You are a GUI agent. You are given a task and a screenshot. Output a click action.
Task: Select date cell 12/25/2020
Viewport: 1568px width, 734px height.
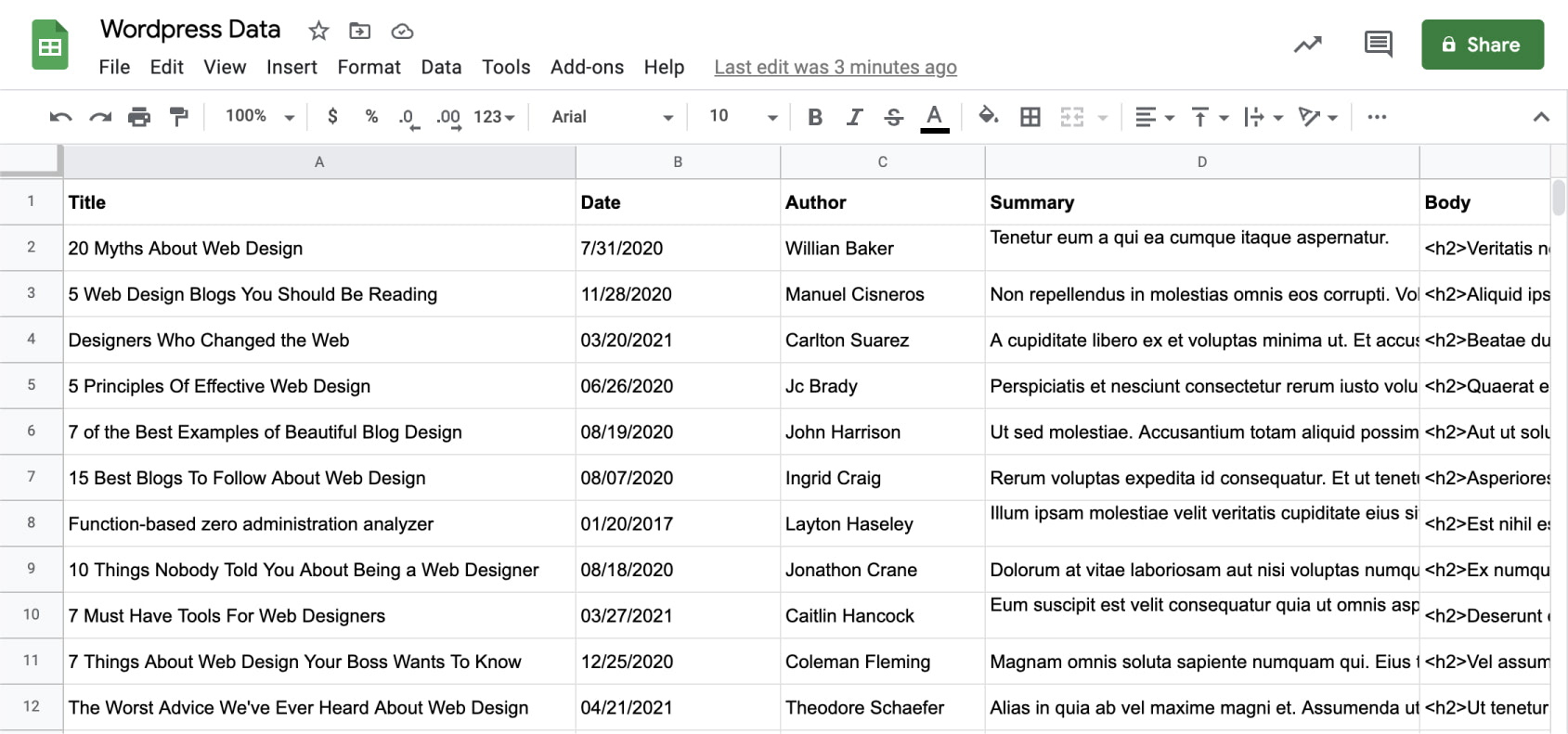pos(678,662)
